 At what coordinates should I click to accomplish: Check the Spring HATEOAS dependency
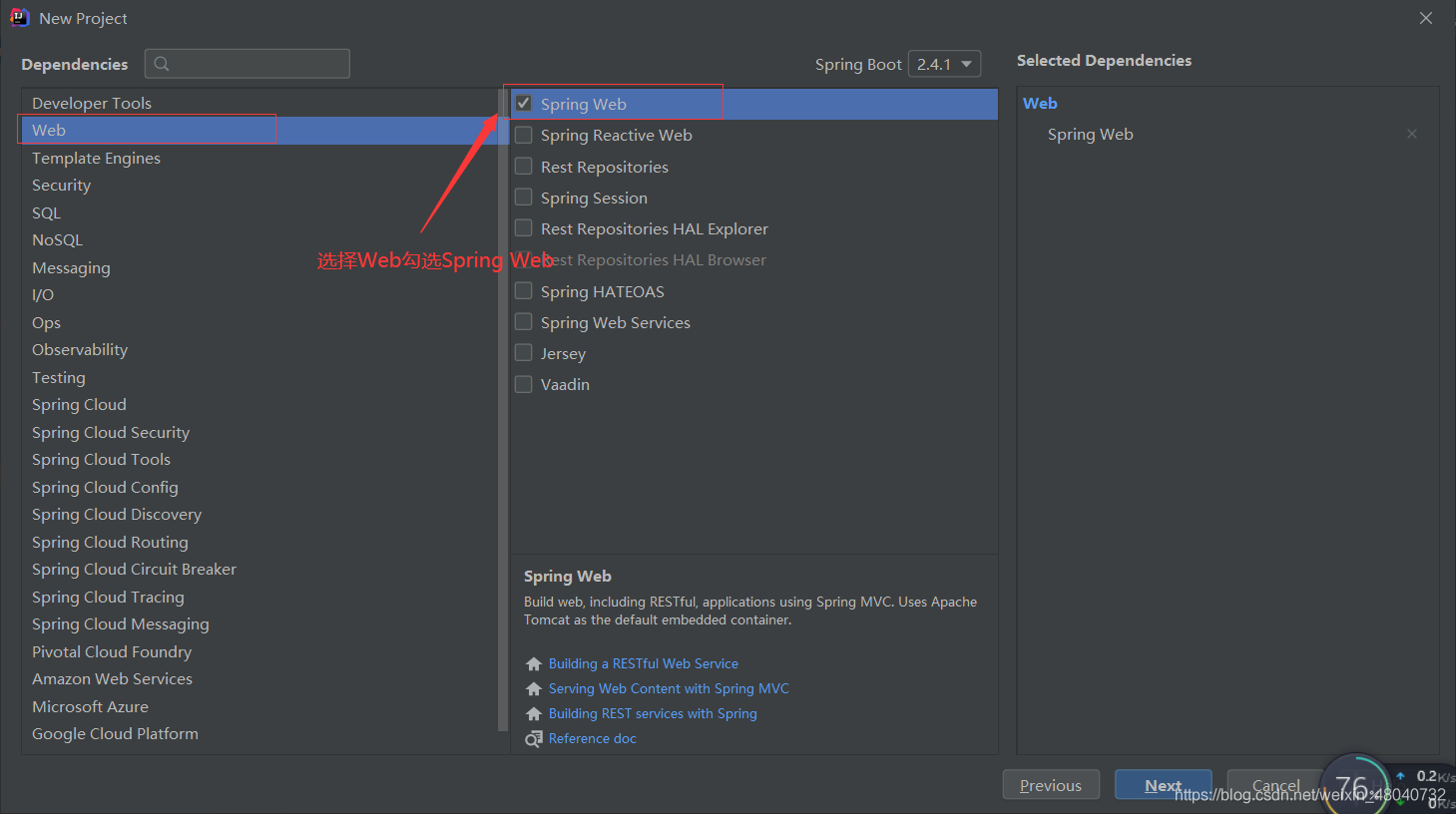524,290
